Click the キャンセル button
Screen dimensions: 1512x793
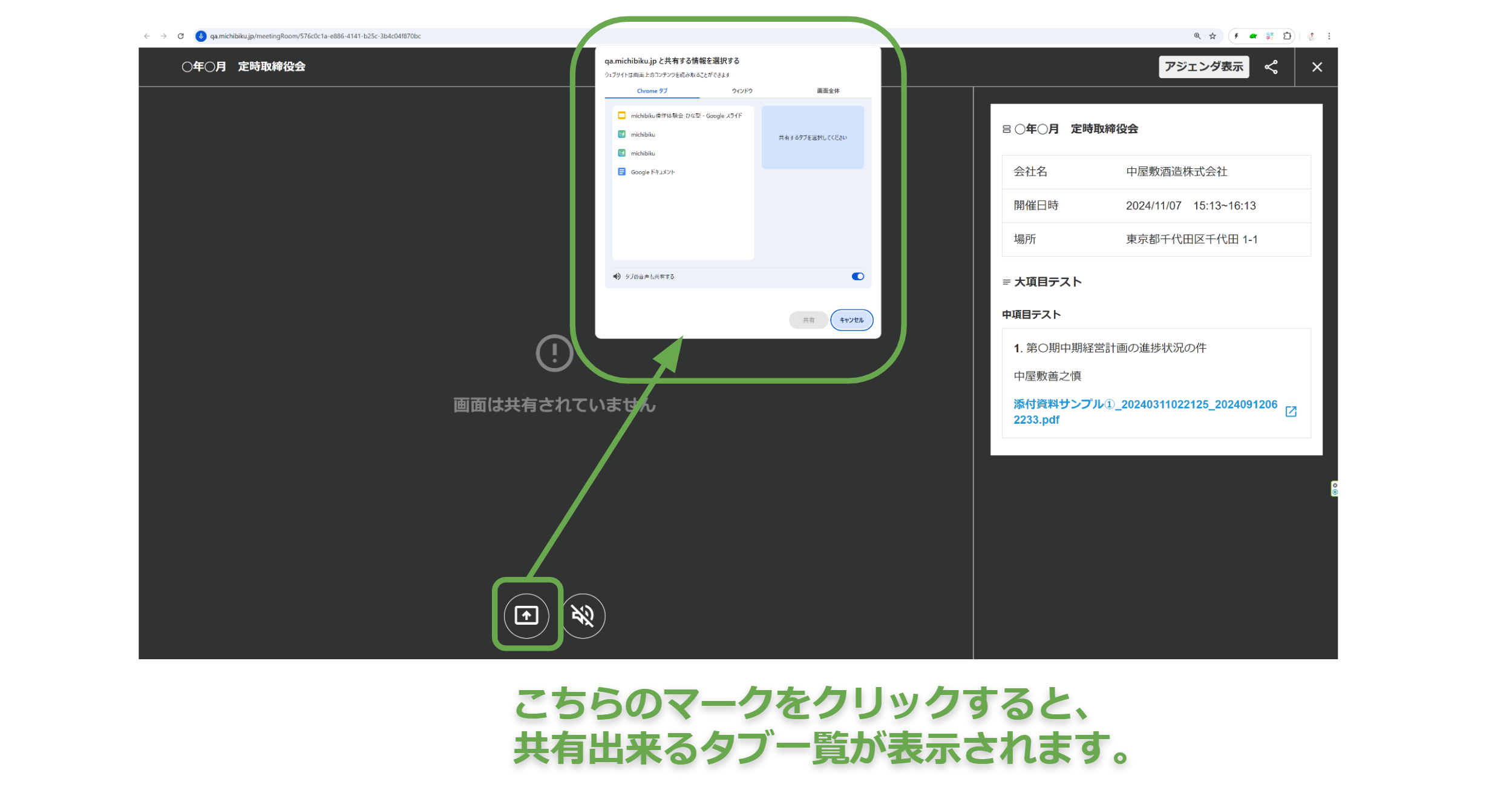tap(851, 320)
